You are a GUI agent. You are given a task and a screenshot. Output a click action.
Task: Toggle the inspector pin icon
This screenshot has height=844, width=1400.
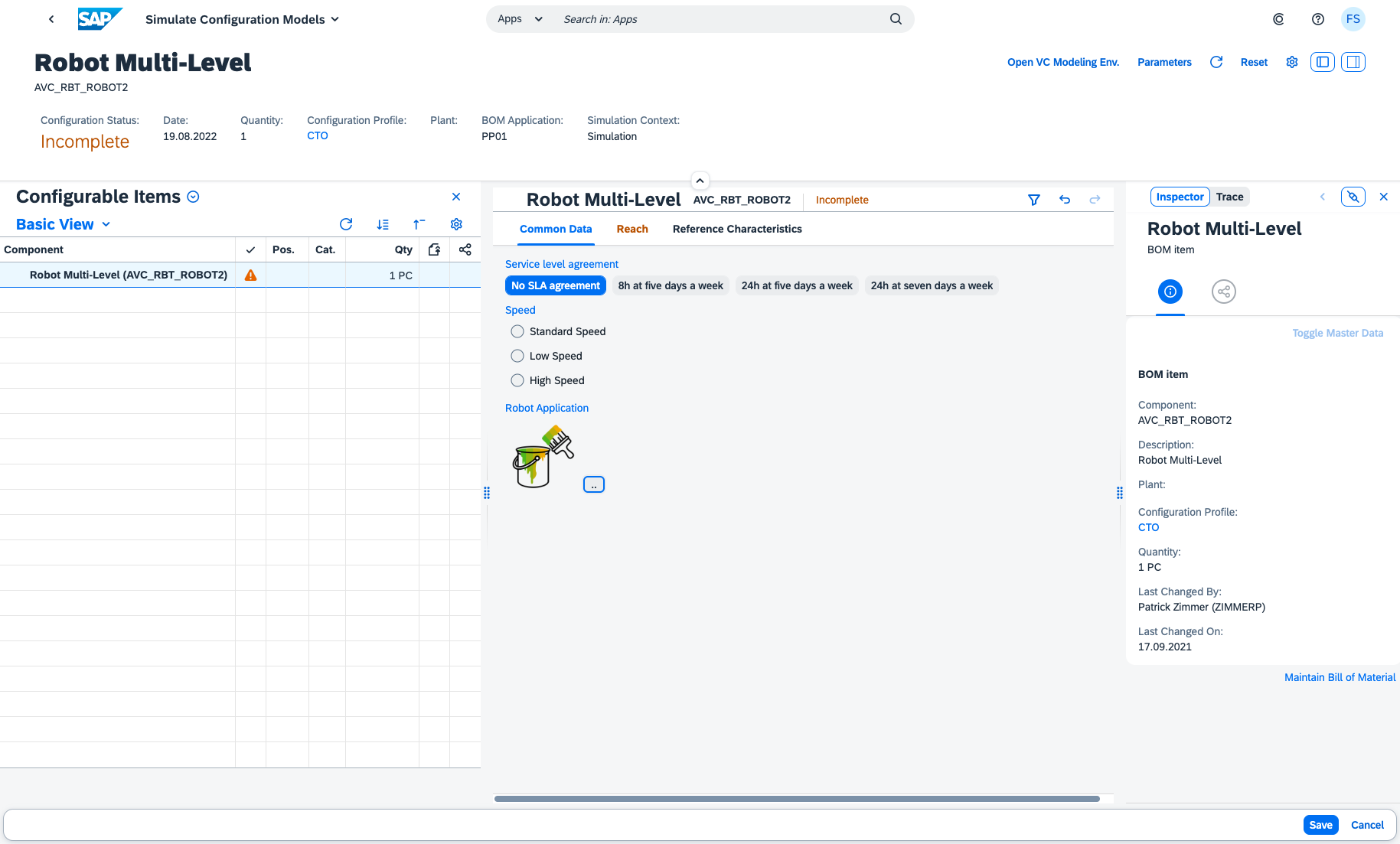1353,197
